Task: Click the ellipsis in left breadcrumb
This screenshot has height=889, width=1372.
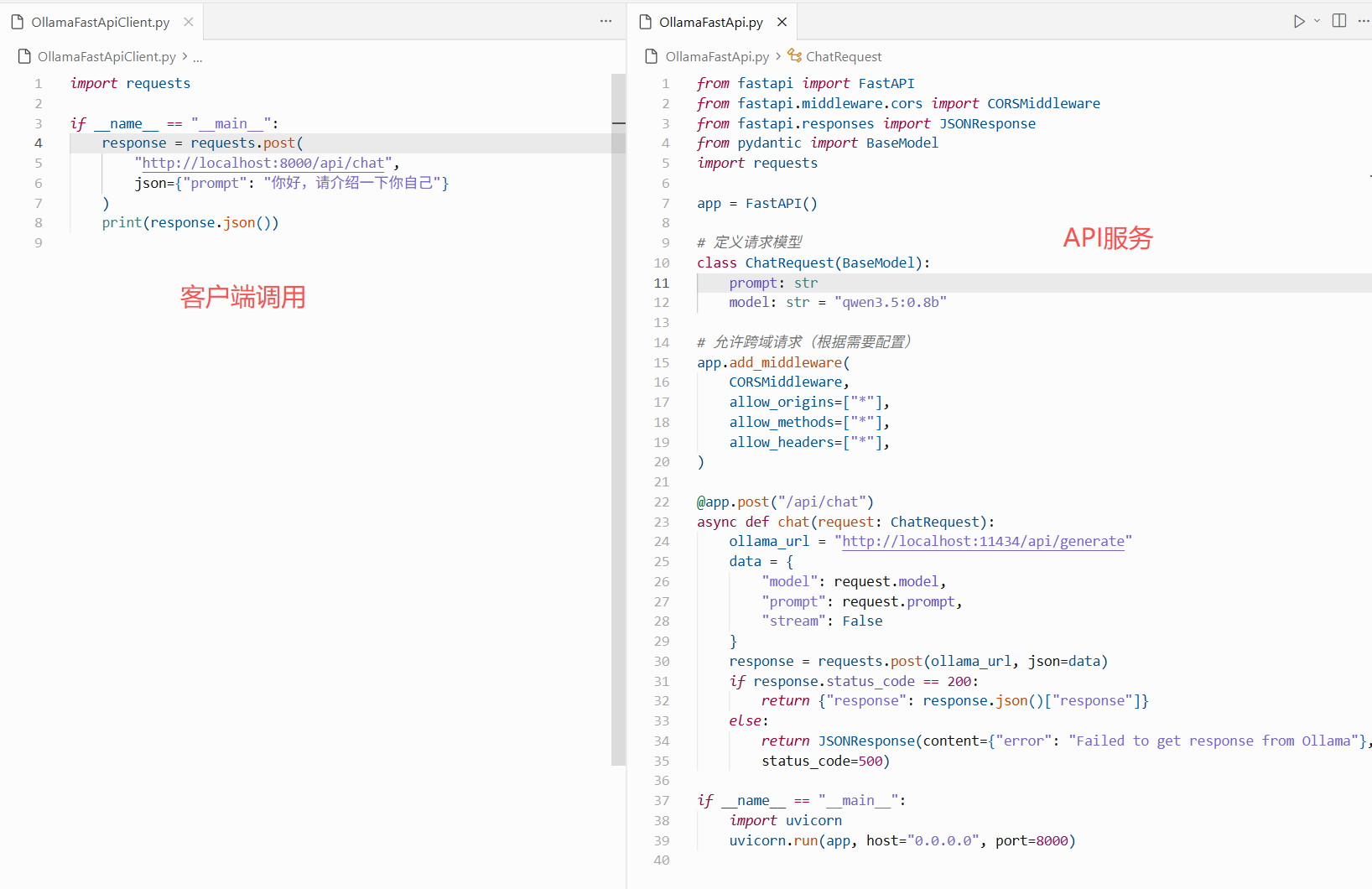Action: (x=197, y=57)
